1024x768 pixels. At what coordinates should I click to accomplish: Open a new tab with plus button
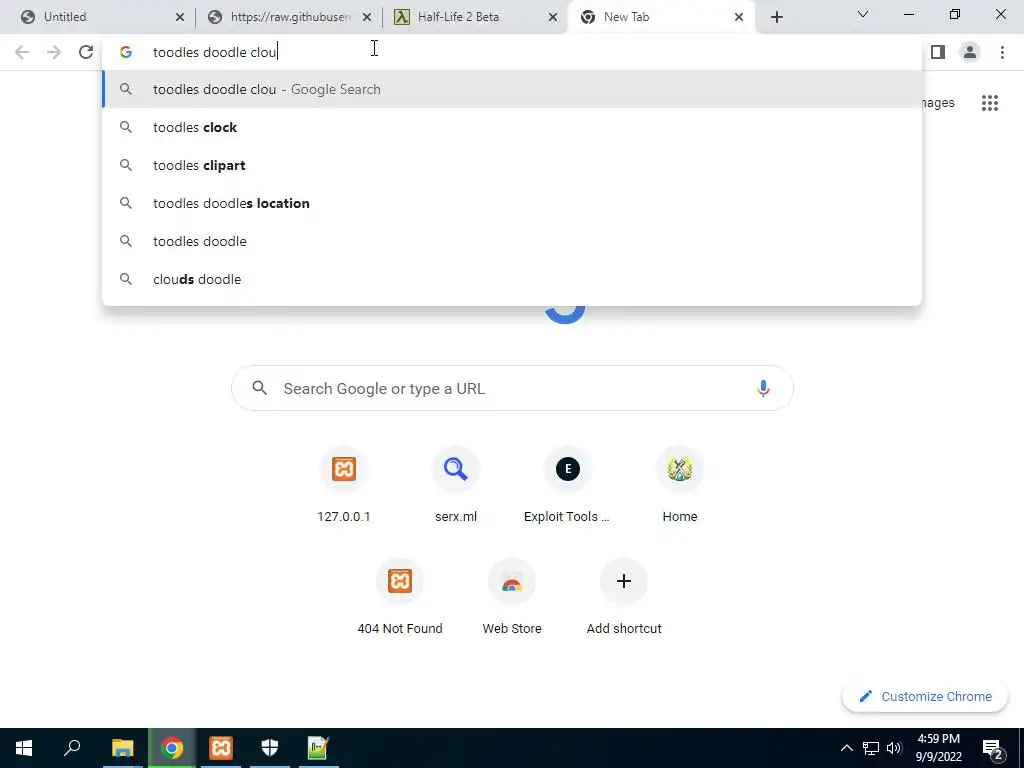click(x=776, y=17)
